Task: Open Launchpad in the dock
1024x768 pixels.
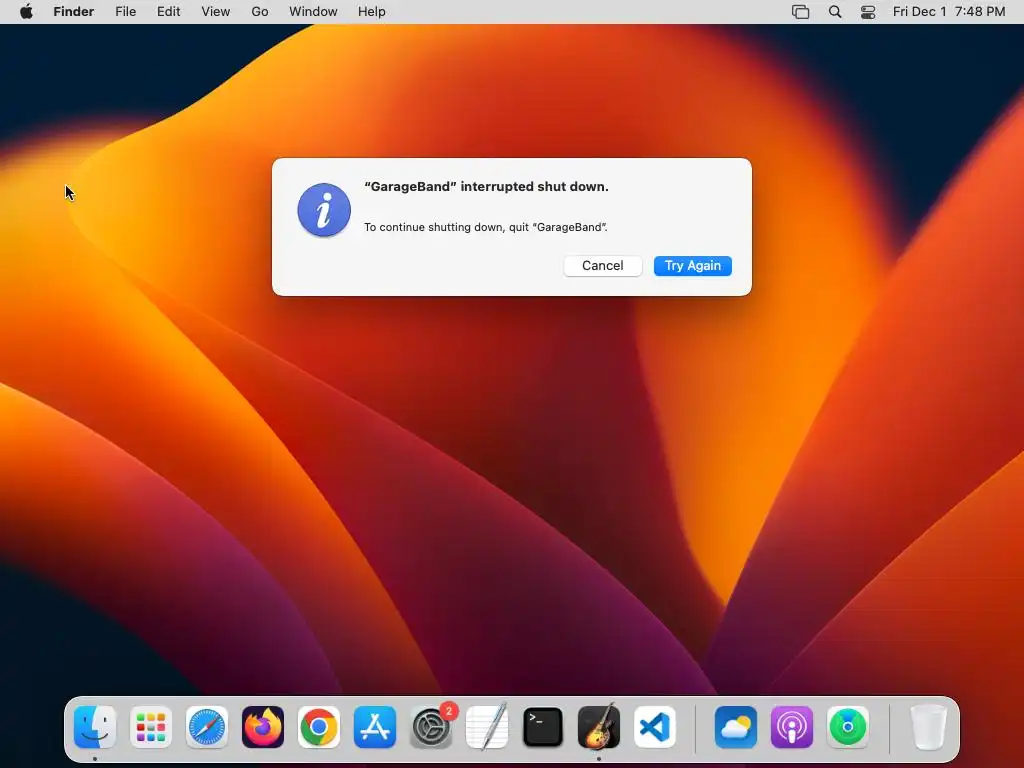Action: tap(151, 727)
